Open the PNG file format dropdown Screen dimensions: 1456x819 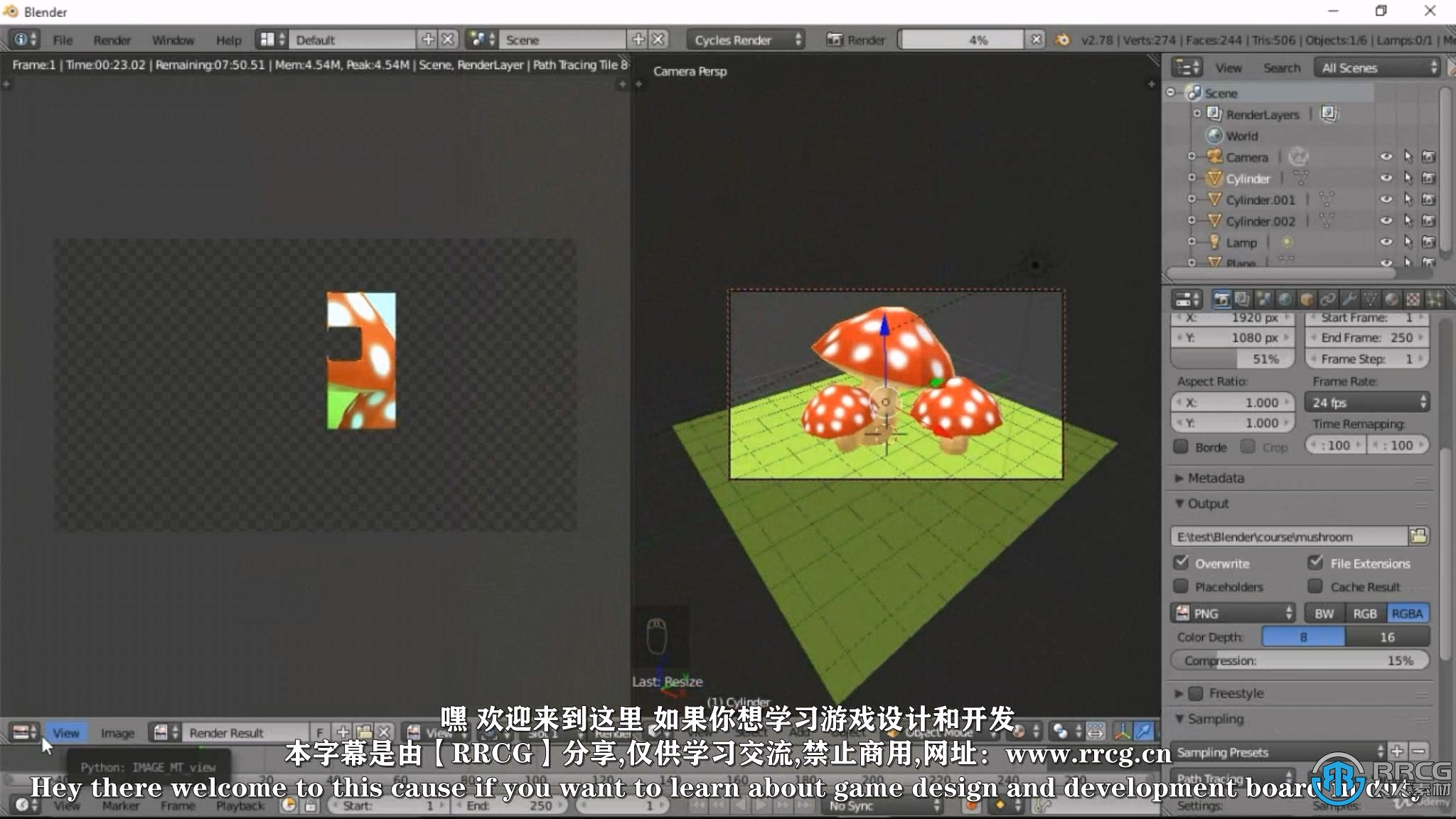point(1233,613)
